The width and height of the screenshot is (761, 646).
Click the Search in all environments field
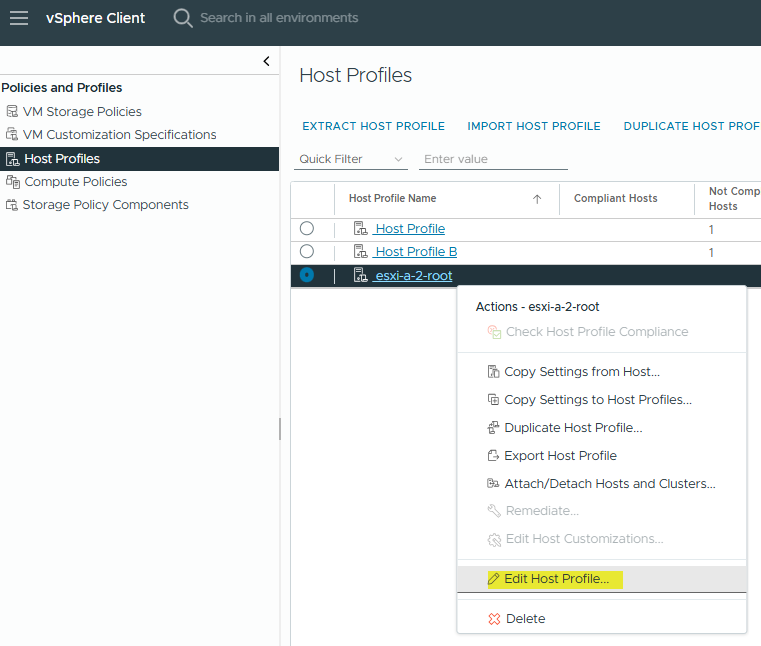click(279, 18)
